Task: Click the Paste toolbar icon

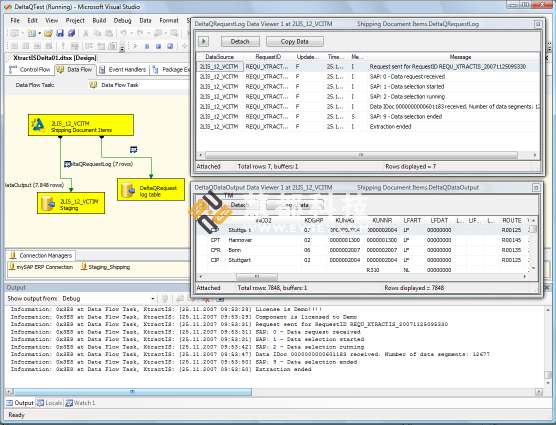Action: pyautogui.click(x=109, y=34)
